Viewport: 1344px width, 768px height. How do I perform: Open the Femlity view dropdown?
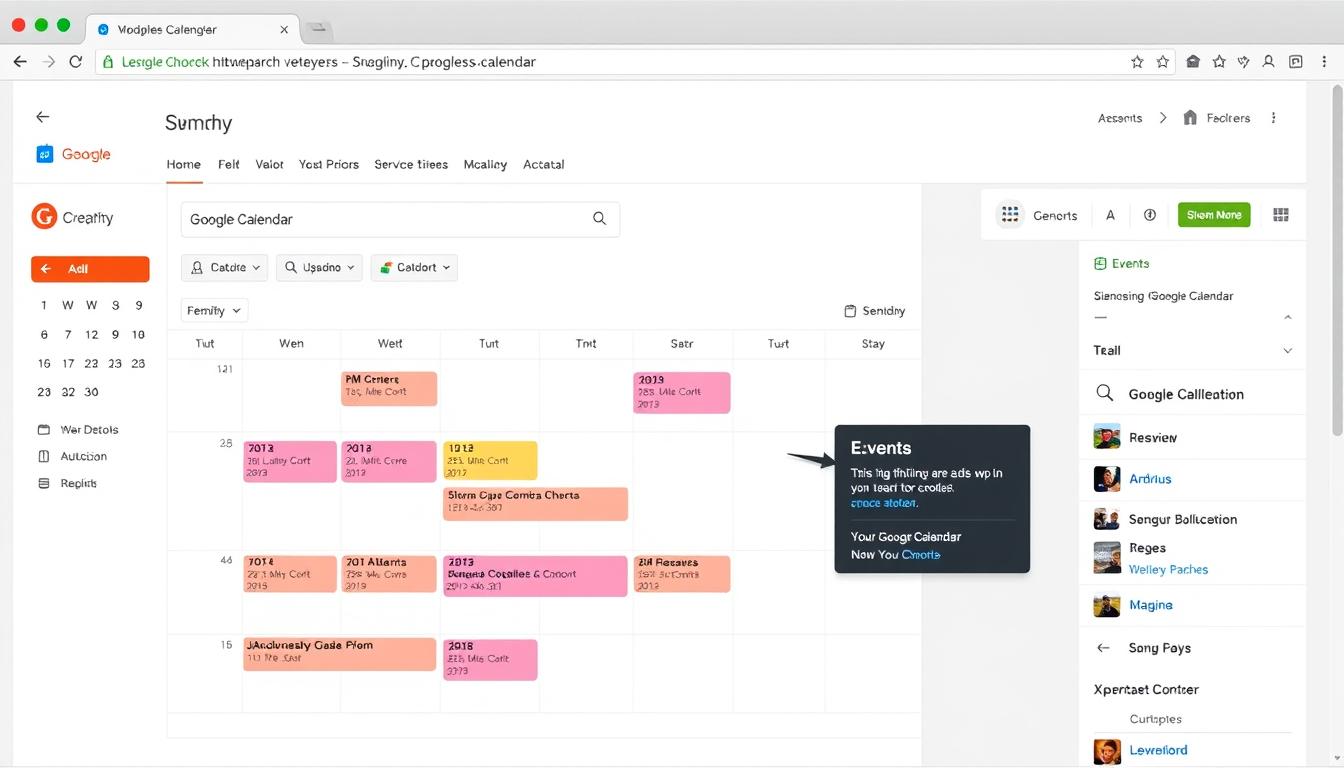[x=214, y=311]
